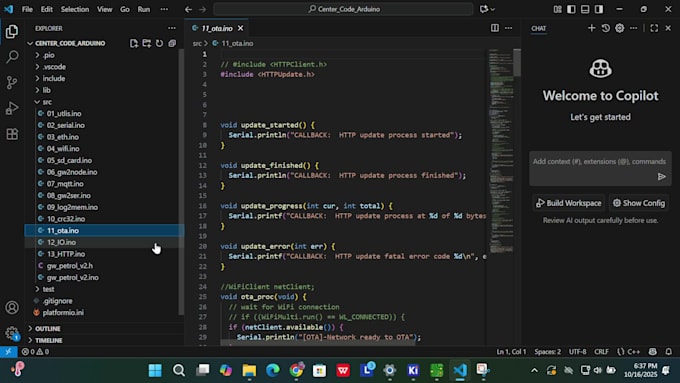The height and width of the screenshot is (383, 680).
Task: Open the File menu
Action: [x=27, y=9]
